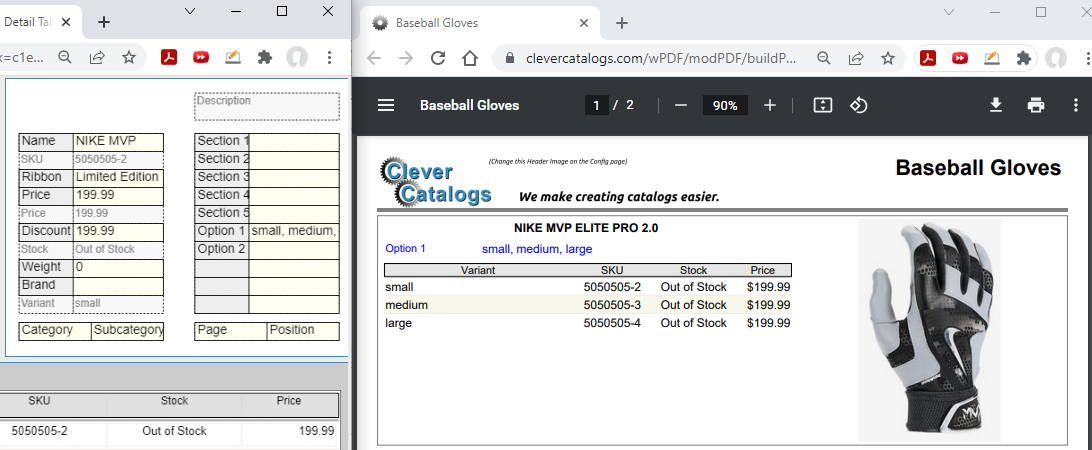Open tab search dropdown in left browser

pos(189,11)
